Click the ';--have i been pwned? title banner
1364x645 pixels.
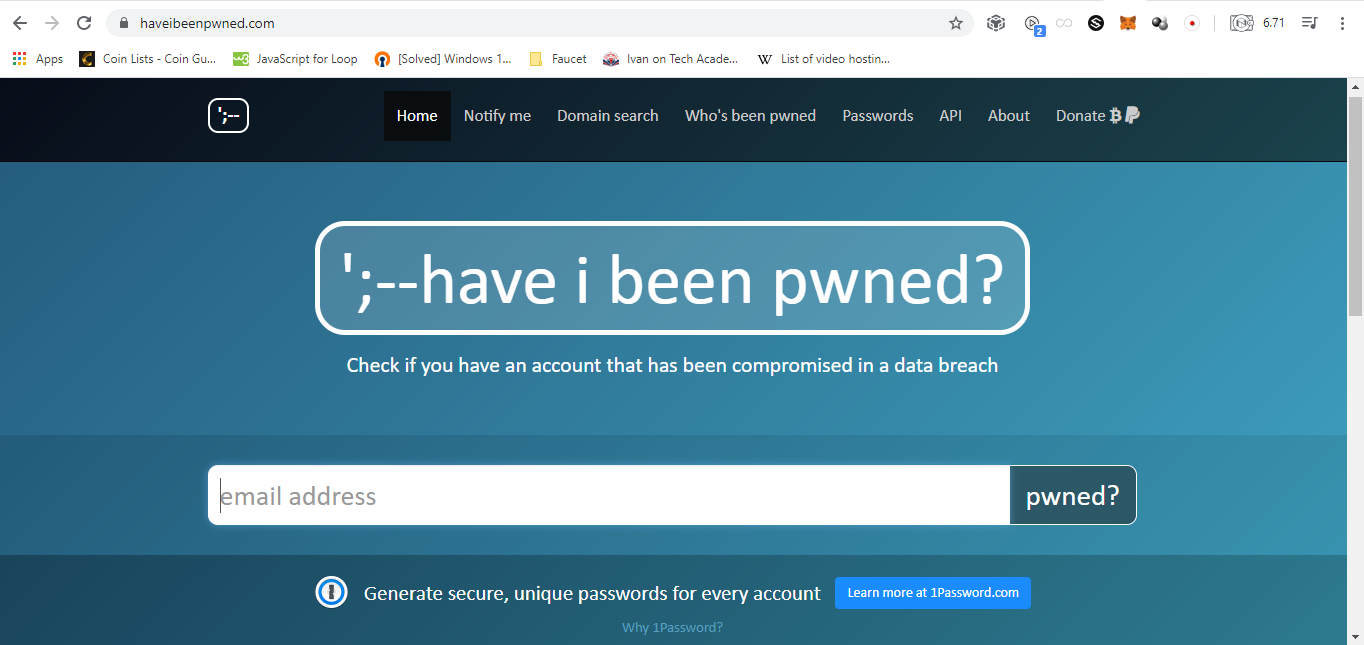672,278
